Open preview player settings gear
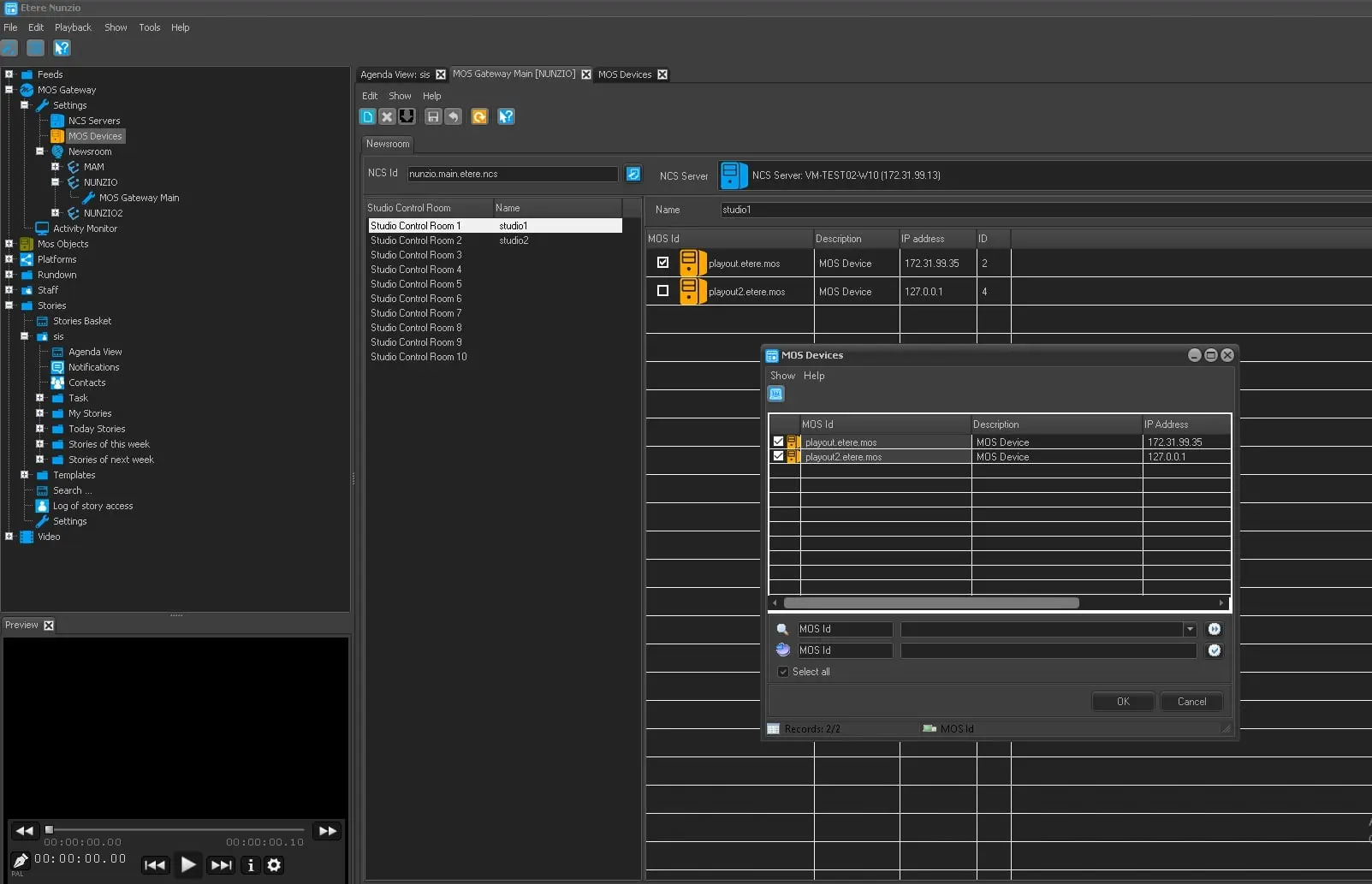The image size is (1372, 884). tap(274, 865)
